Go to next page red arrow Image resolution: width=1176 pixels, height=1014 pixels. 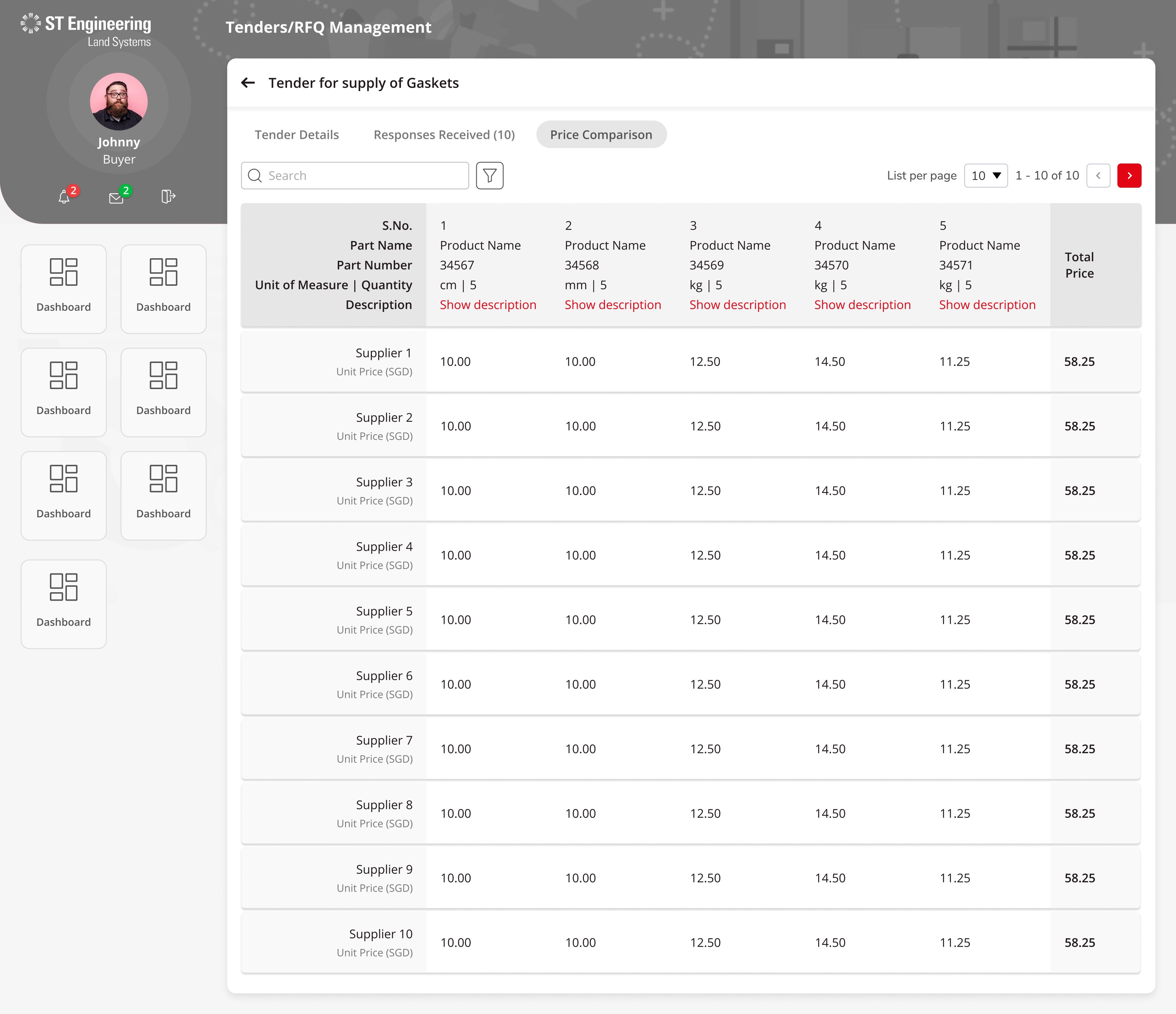1129,176
